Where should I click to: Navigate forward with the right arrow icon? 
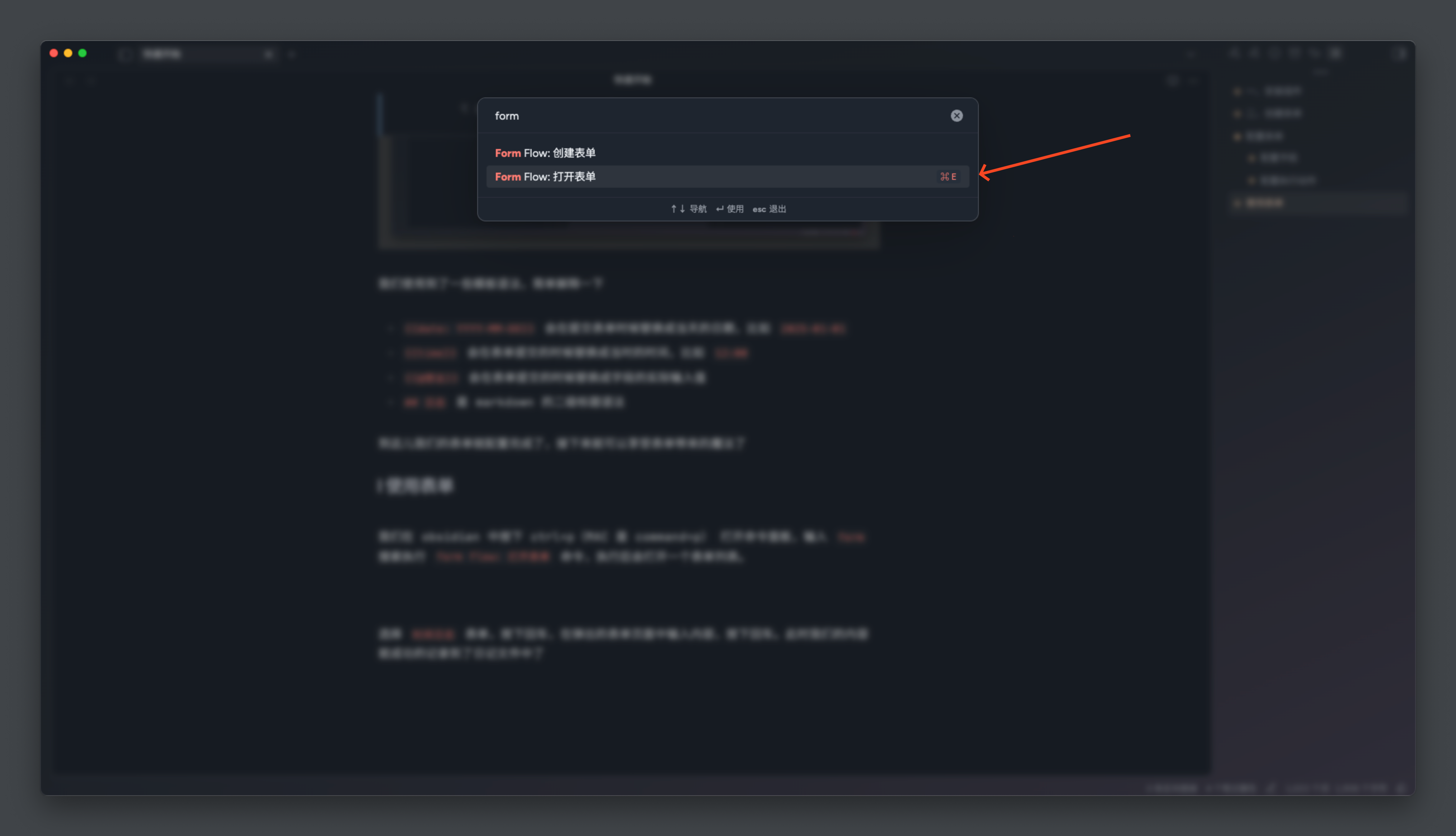point(91,80)
